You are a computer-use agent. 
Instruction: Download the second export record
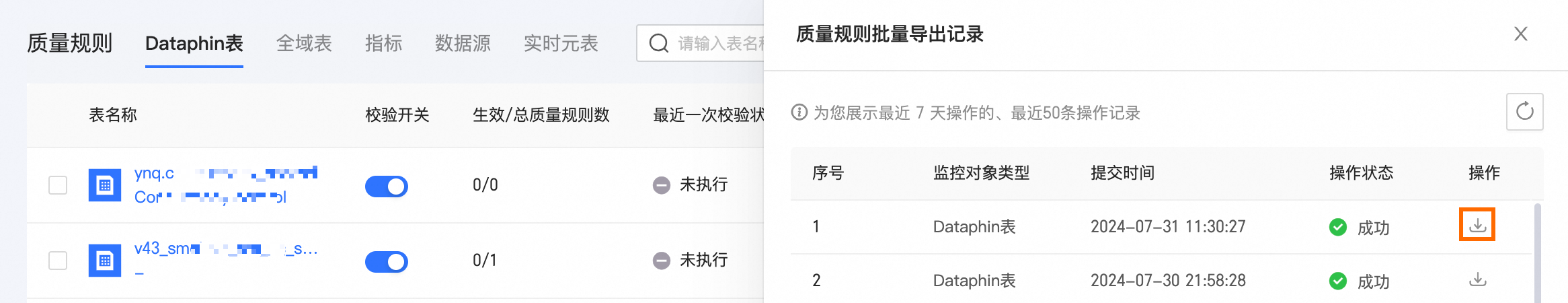click(x=1477, y=279)
